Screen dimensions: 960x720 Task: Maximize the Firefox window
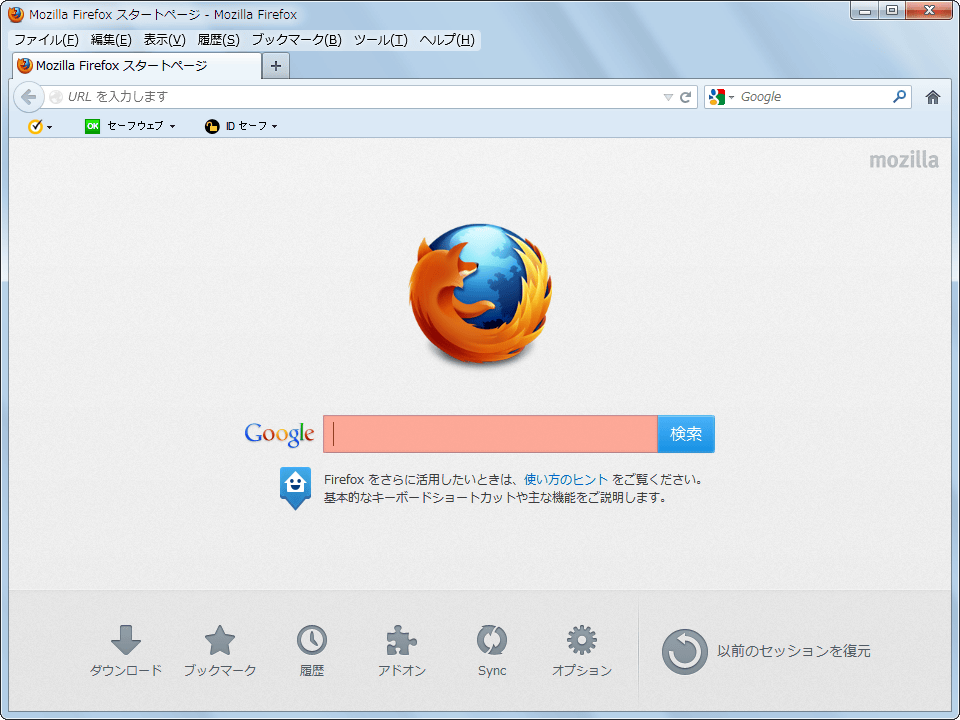pos(892,10)
